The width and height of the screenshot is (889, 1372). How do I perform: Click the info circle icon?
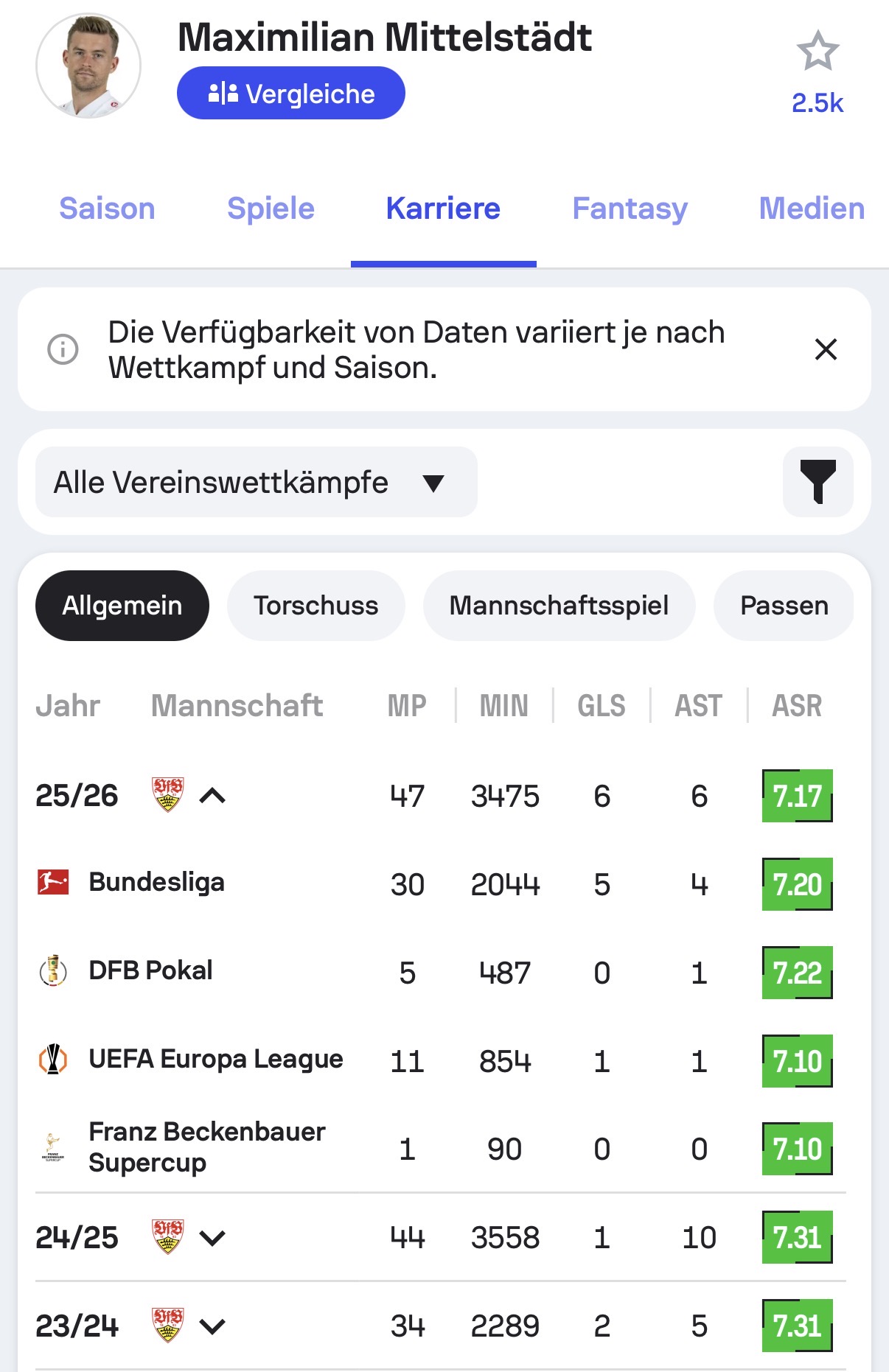(x=63, y=349)
